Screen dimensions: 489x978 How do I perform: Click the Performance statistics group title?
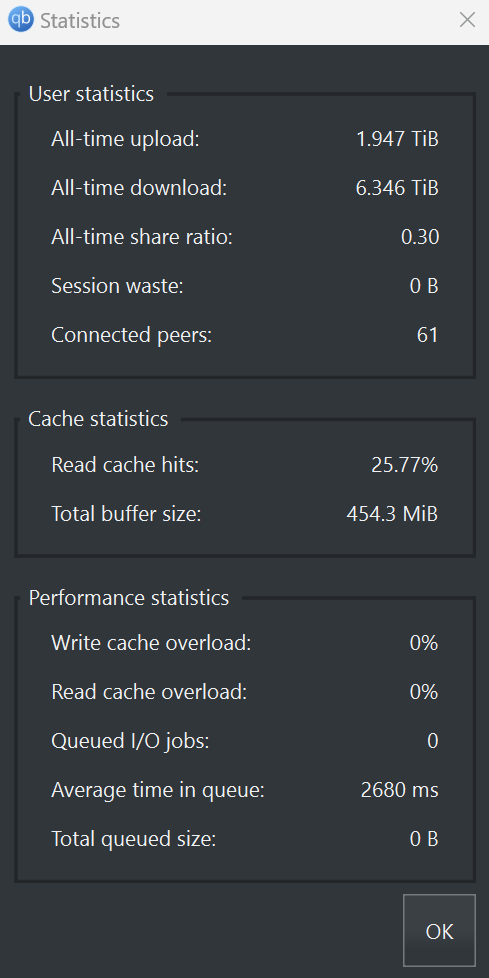(128, 598)
